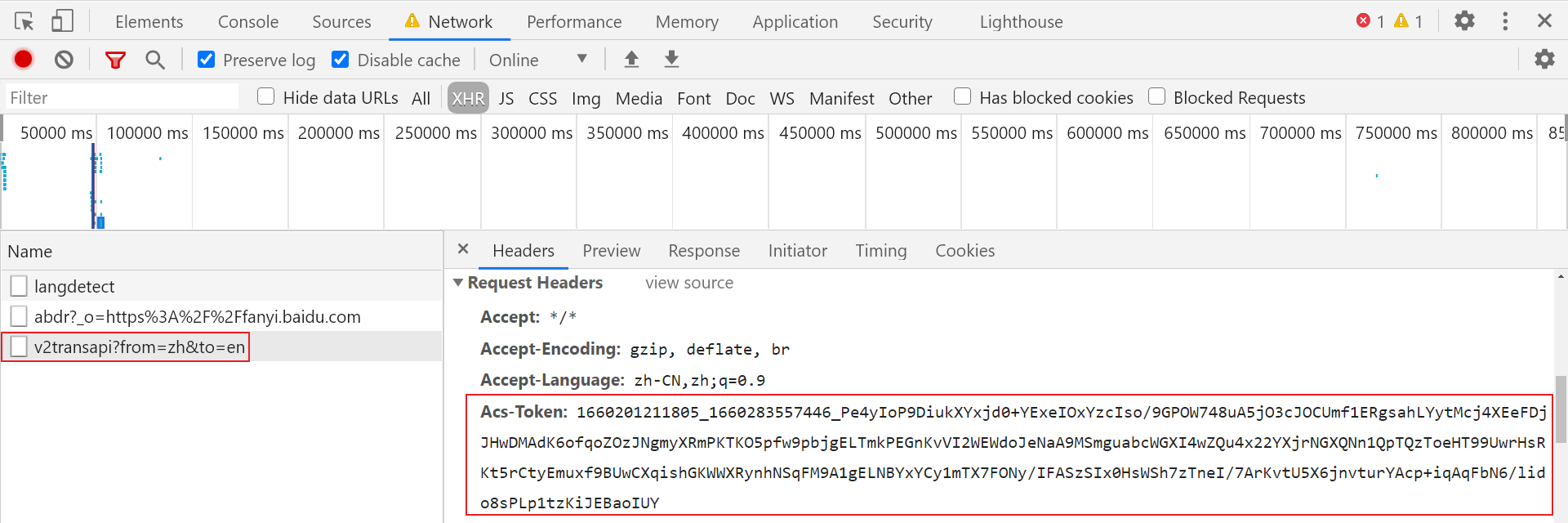Collapse the Request Headers section
Image resolution: width=1568 pixels, height=523 pixels.
click(459, 283)
